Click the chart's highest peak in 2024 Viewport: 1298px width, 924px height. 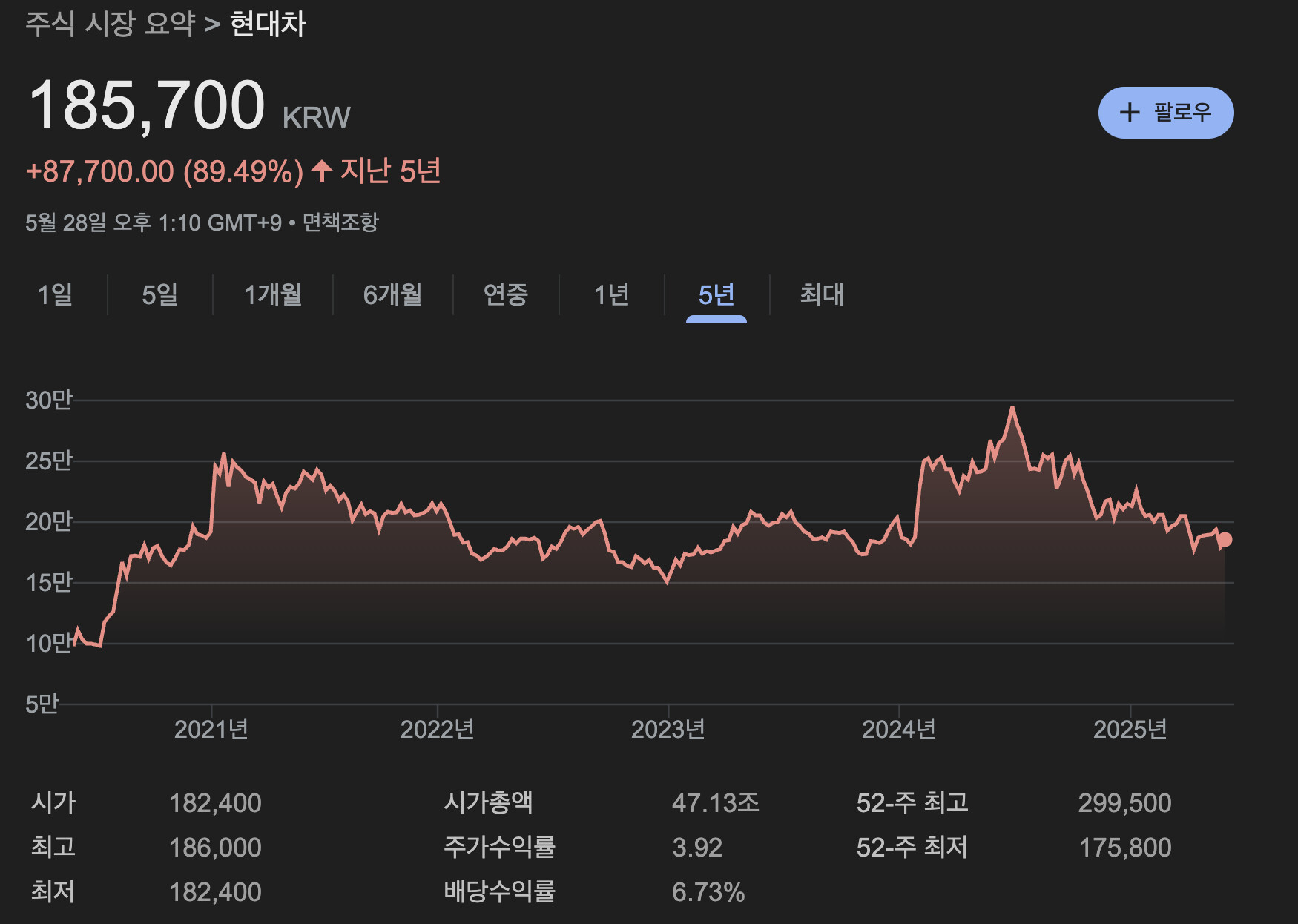point(1012,408)
